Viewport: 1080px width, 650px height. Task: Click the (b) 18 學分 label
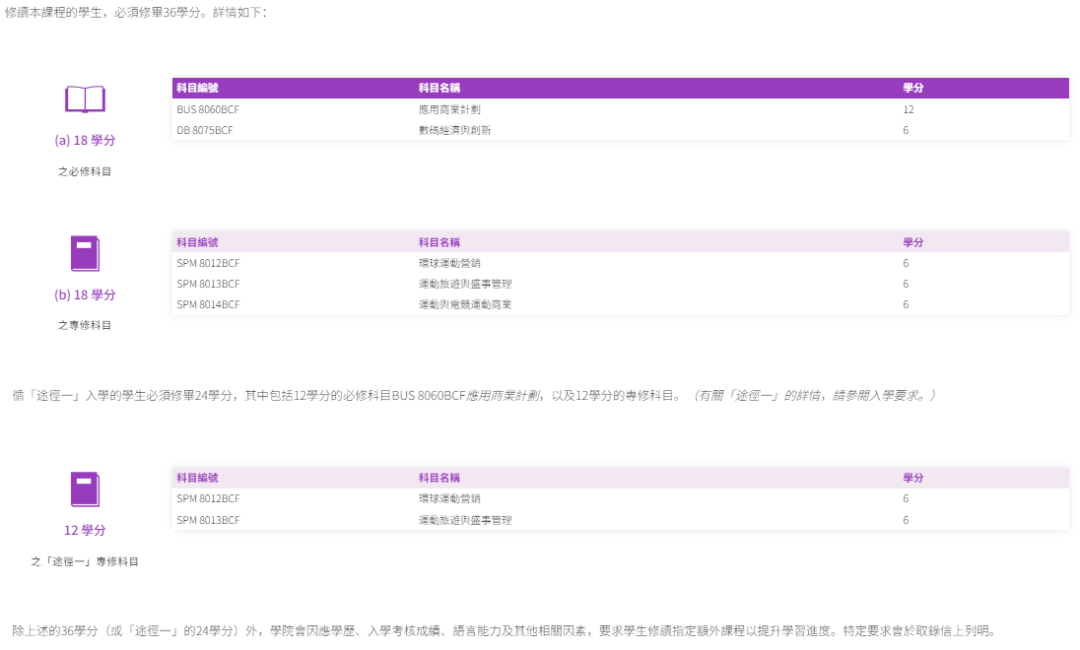[x=85, y=295]
